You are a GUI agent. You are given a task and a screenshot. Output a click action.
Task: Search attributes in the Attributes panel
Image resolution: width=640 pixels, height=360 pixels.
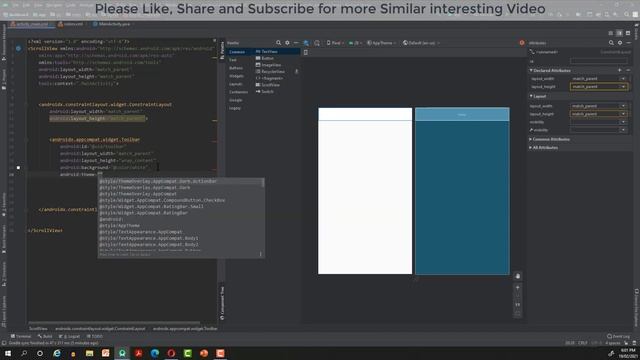611,43
